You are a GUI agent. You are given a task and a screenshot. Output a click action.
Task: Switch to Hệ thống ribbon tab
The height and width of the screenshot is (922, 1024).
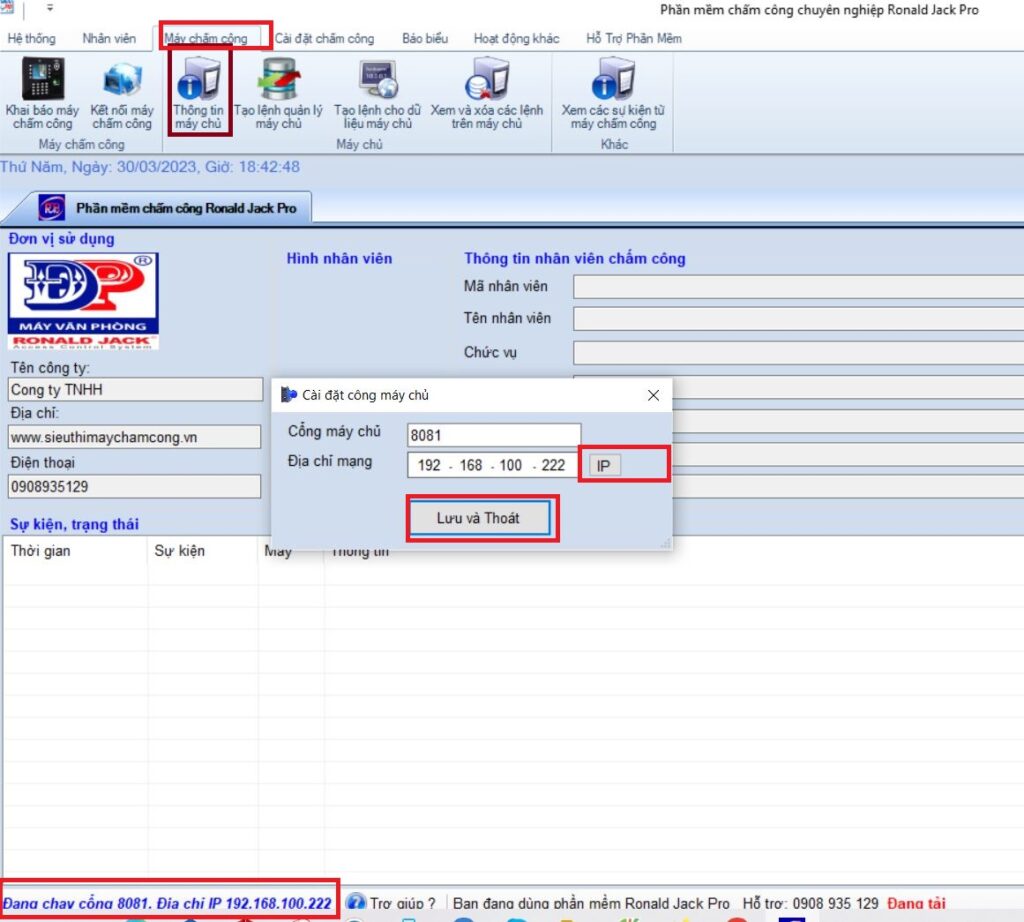coord(31,39)
